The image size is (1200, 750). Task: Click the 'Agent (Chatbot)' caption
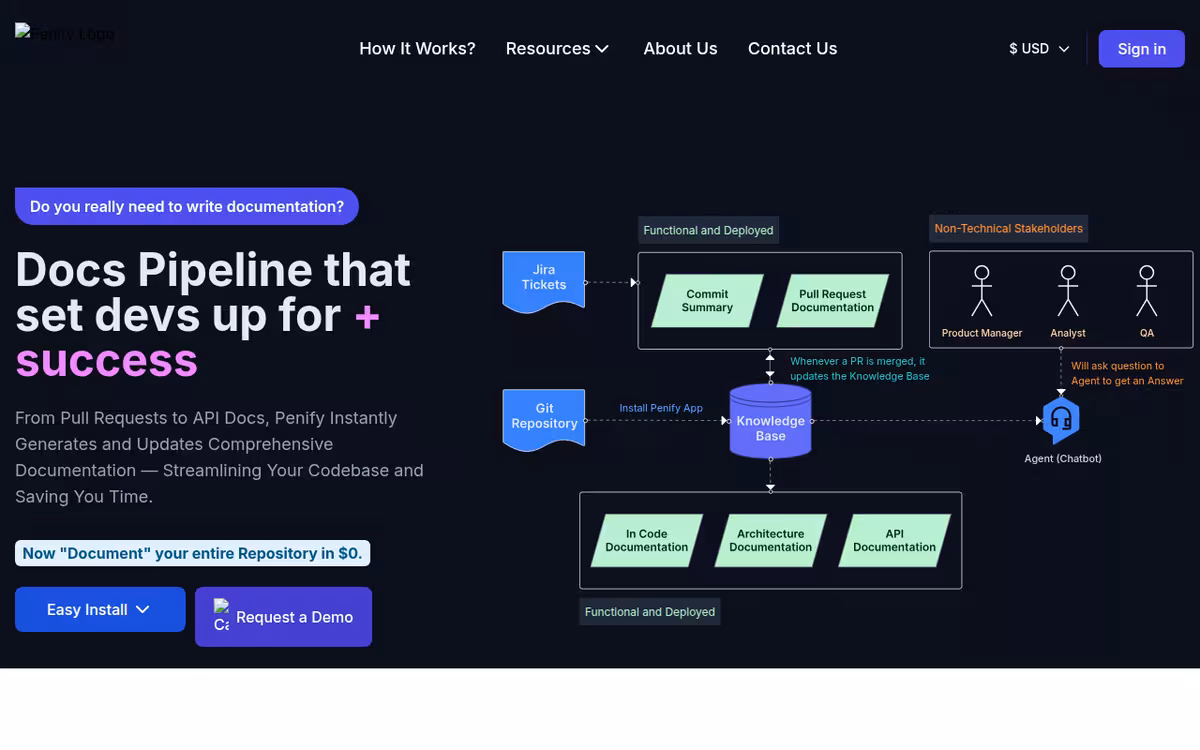pyautogui.click(x=1063, y=458)
